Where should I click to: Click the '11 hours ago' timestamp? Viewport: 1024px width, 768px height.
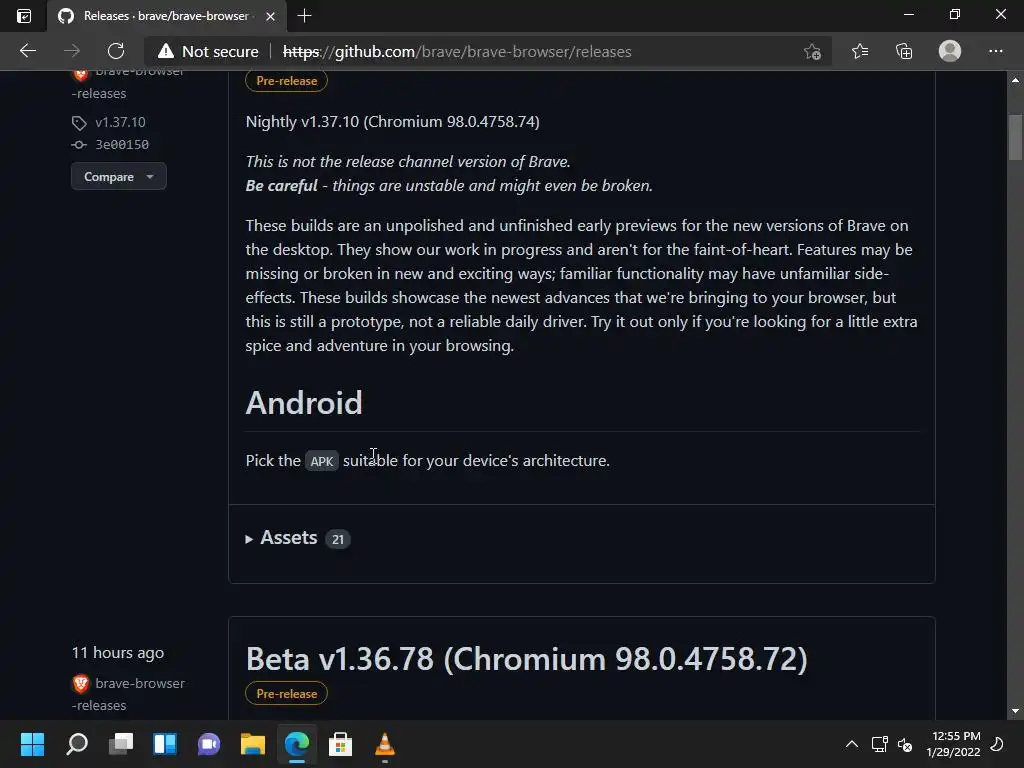coord(118,652)
